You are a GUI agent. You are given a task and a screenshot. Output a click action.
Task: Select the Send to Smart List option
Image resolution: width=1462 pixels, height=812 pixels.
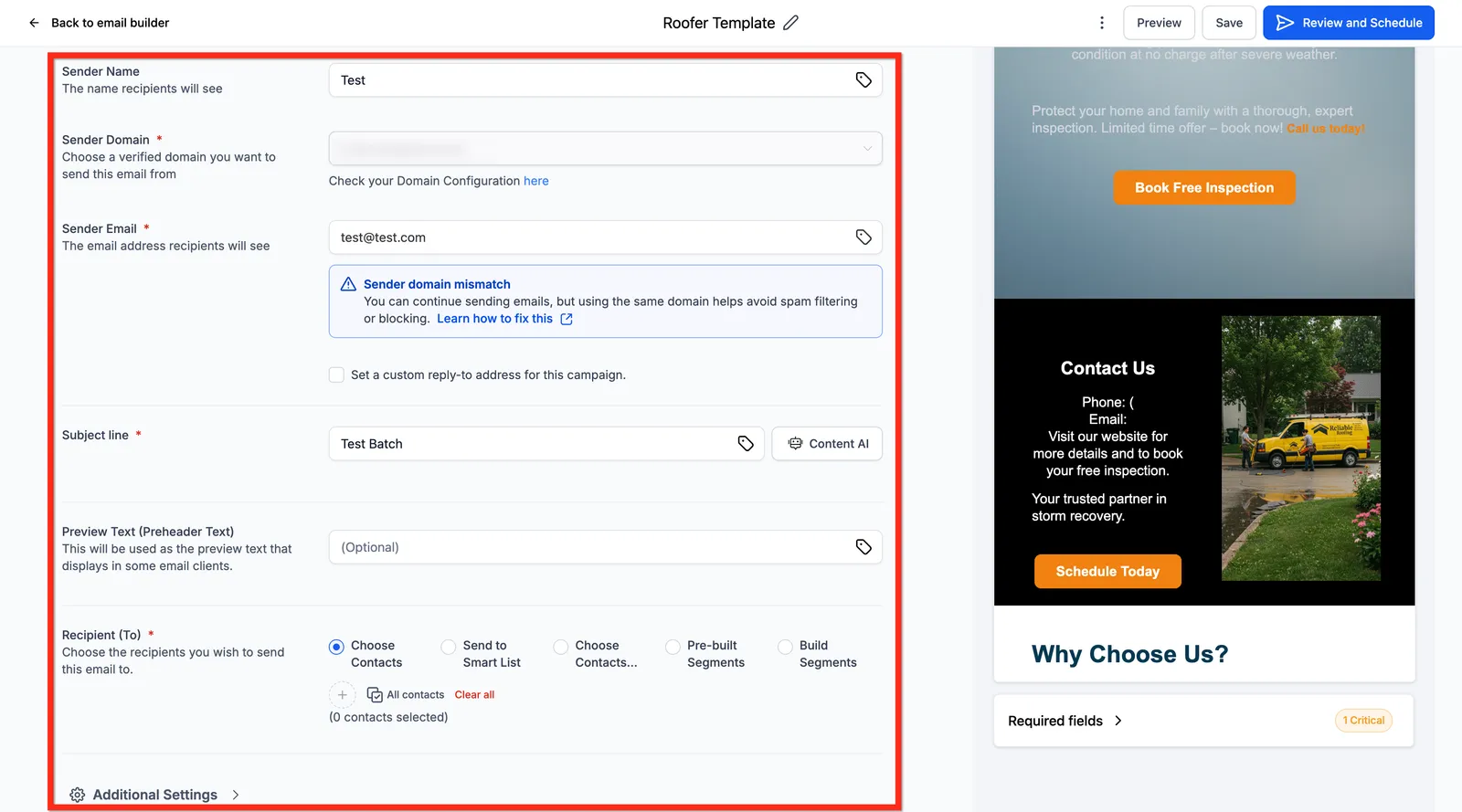pyautogui.click(x=449, y=647)
